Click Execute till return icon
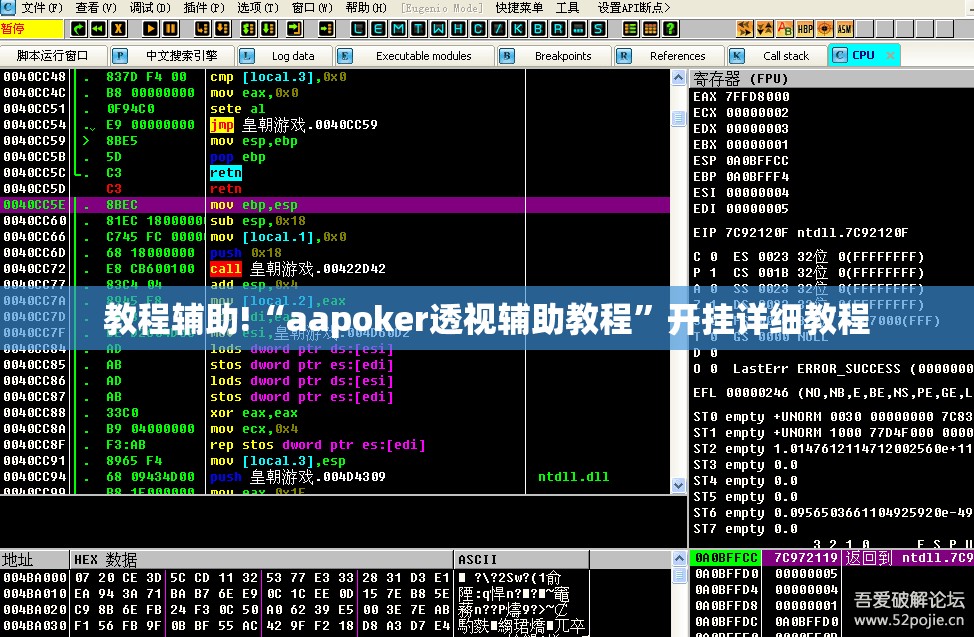 294,29
